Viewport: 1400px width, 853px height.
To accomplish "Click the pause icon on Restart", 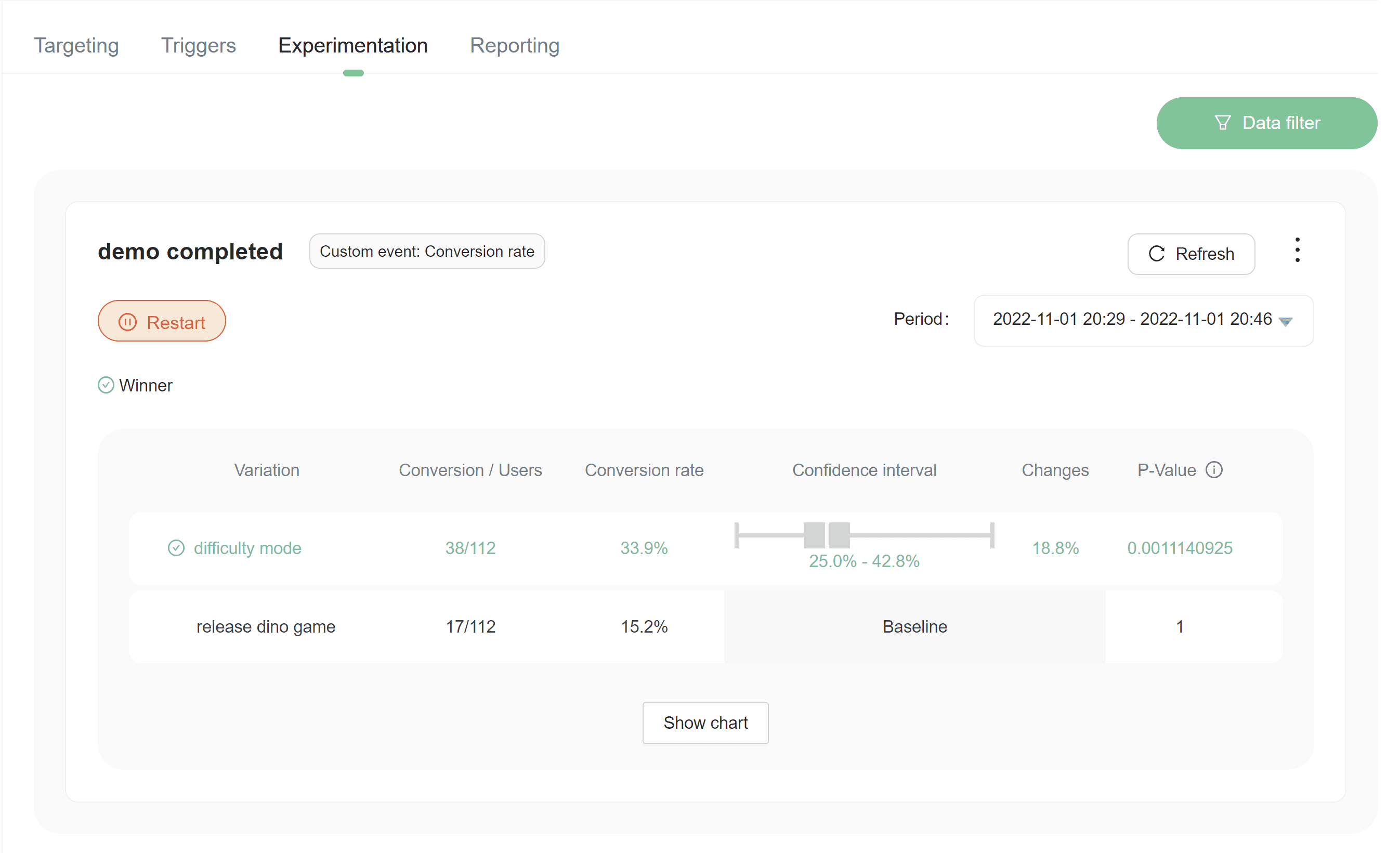I will click(x=127, y=322).
